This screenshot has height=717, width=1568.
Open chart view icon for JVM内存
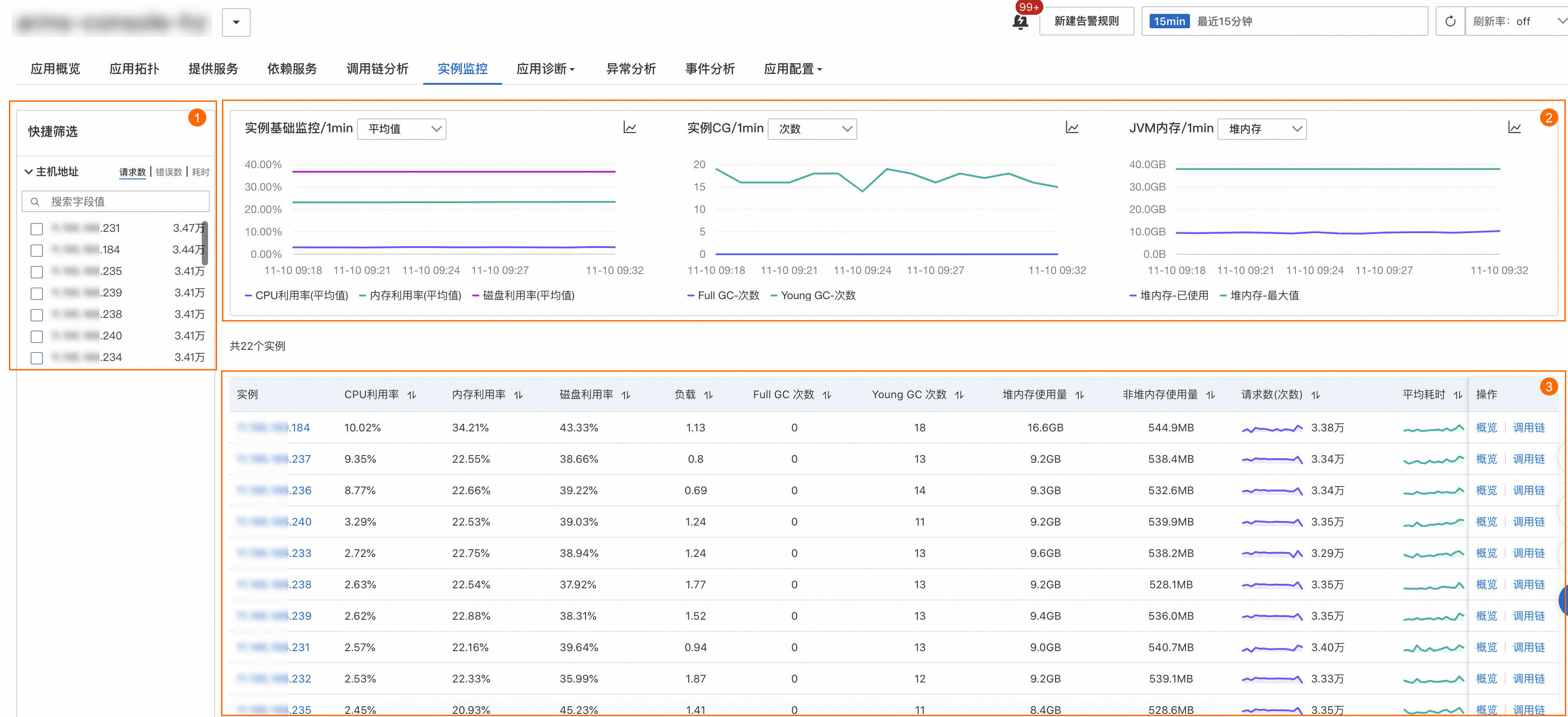click(x=1515, y=128)
